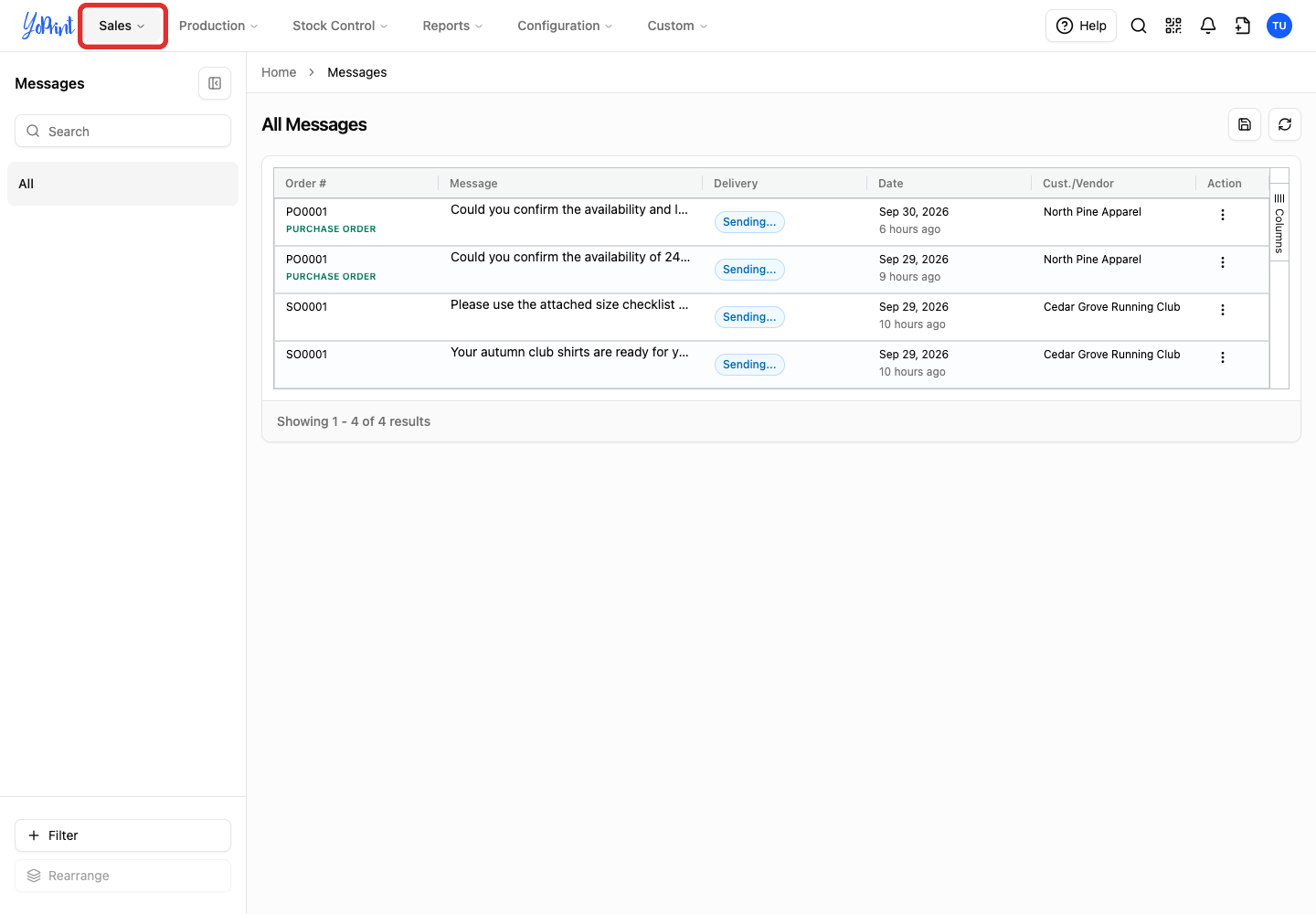Click North Pine Apparel in Sep 30 row
This screenshot has width=1316, height=914.
pyautogui.click(x=1092, y=212)
